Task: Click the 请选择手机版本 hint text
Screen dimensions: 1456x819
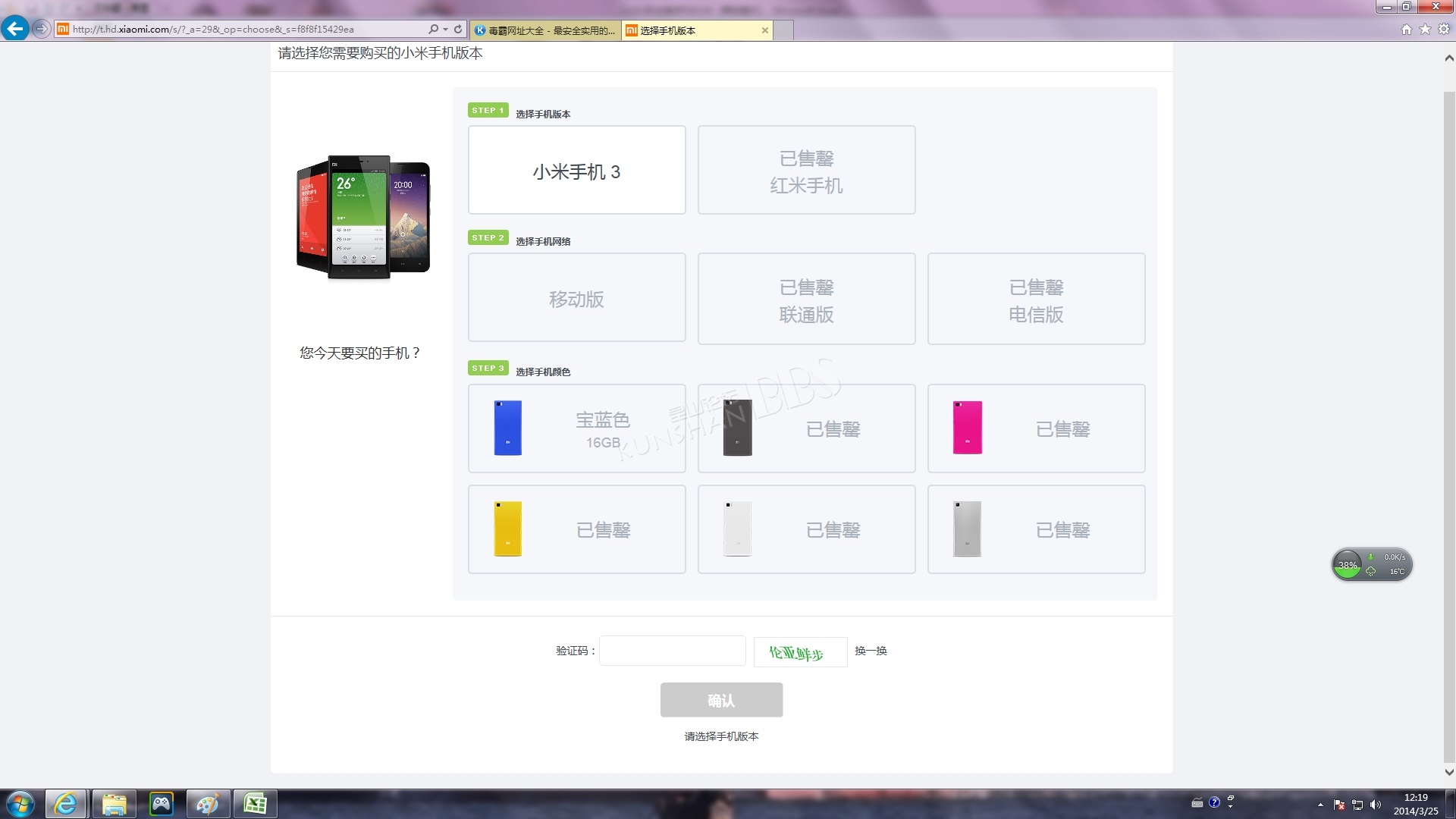Action: pos(721,736)
